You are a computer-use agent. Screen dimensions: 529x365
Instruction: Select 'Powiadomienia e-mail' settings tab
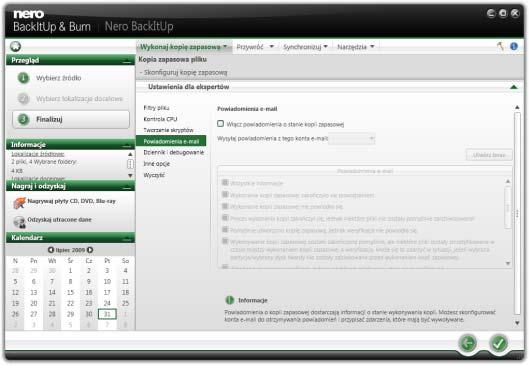171,141
